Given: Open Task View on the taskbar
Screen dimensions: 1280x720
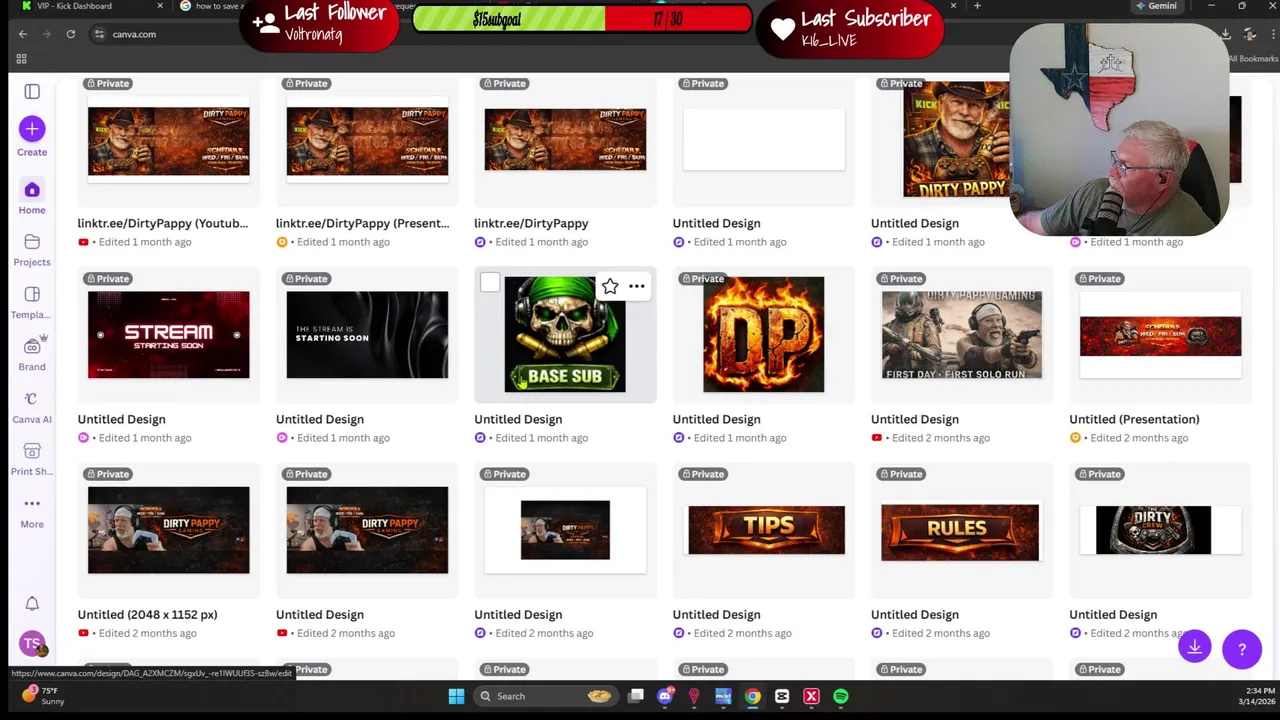Looking at the screenshot, I should 636,696.
